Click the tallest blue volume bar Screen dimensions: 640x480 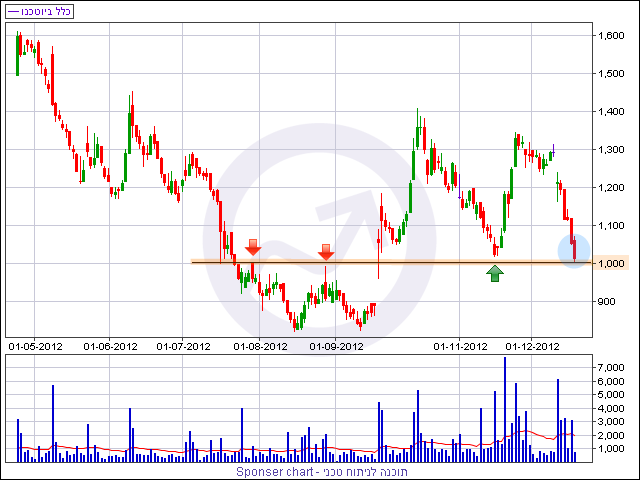(505, 409)
